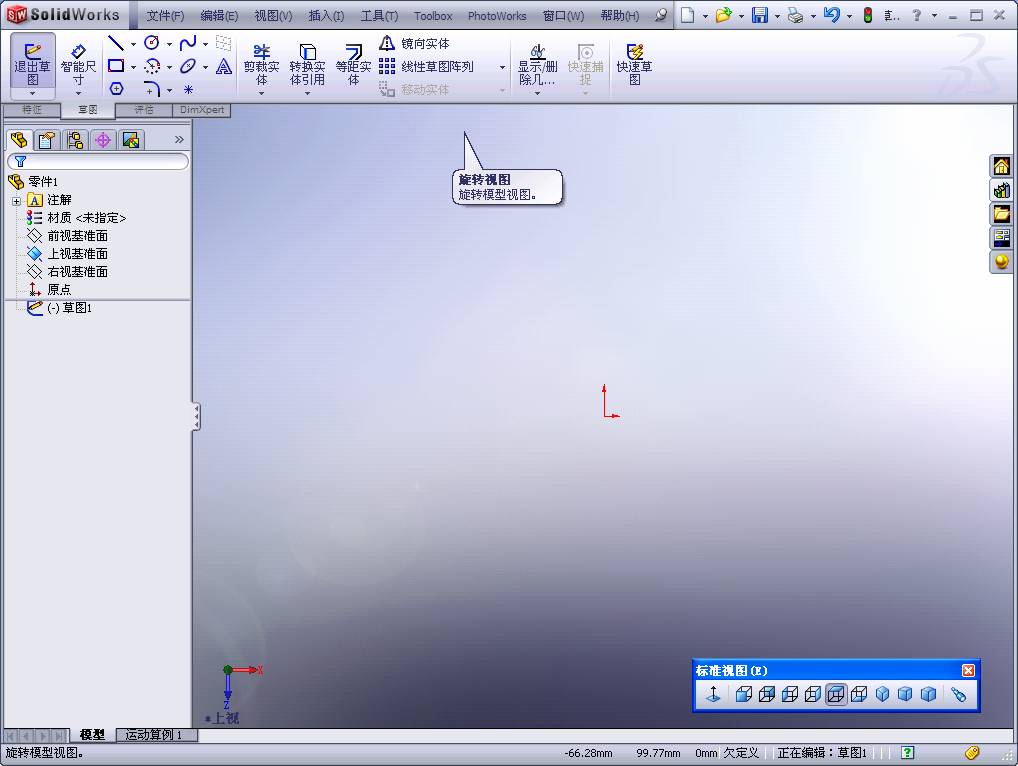
Task: Select the three-point Arc tool
Action: (x=152, y=66)
